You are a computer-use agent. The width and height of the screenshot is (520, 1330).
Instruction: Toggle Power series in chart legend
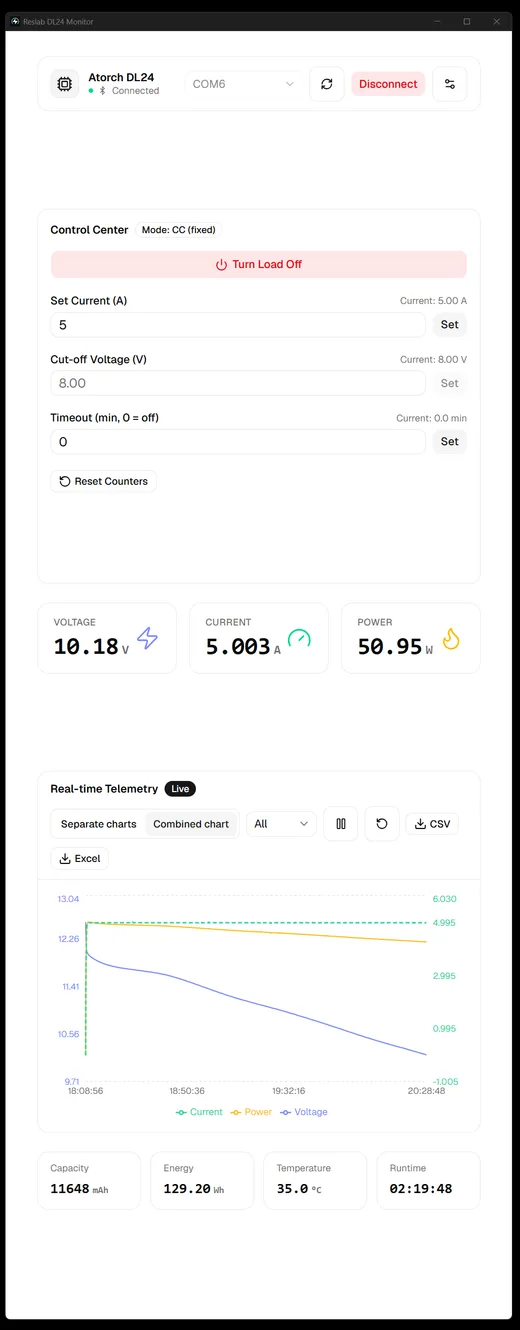(251, 1112)
